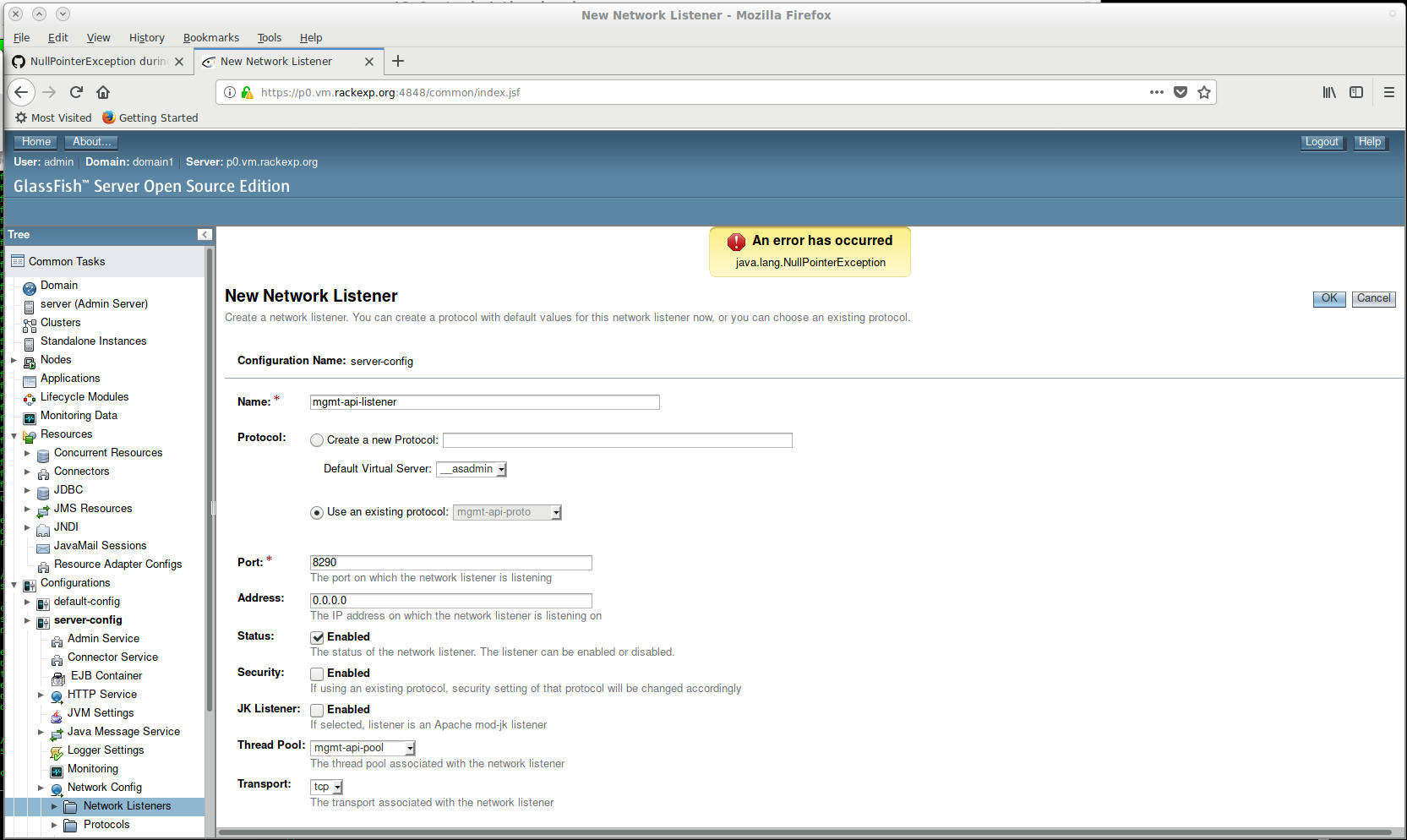Open the Library icon in toolbar

click(1329, 92)
